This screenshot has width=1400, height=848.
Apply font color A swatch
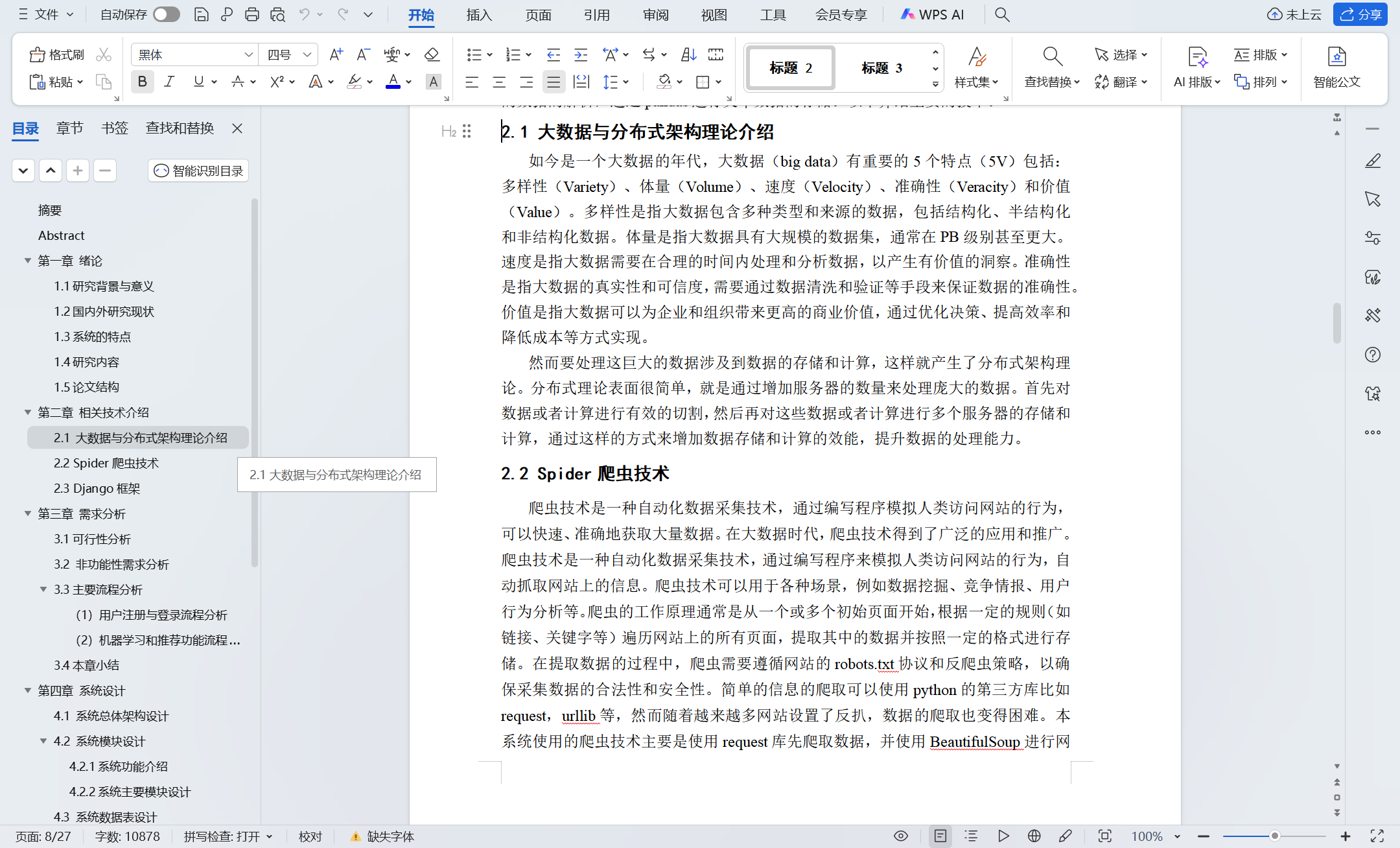393,82
